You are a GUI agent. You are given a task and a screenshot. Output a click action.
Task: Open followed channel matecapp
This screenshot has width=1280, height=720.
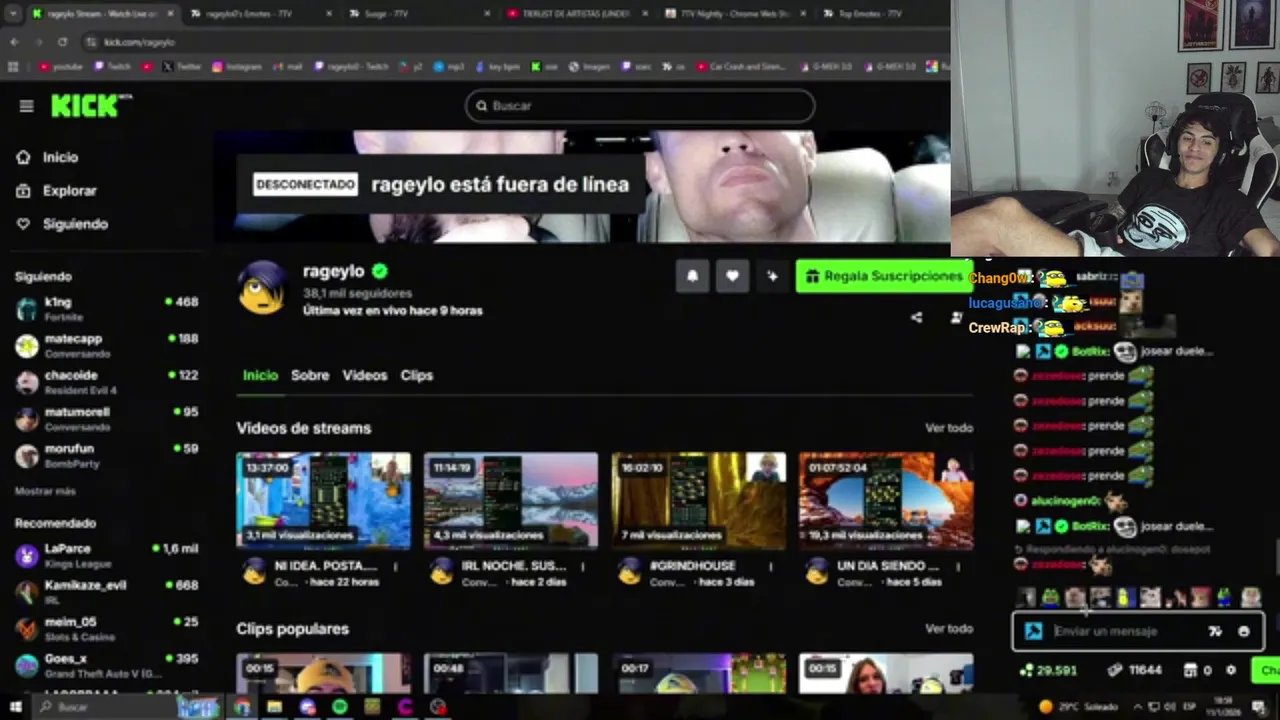[106, 345]
